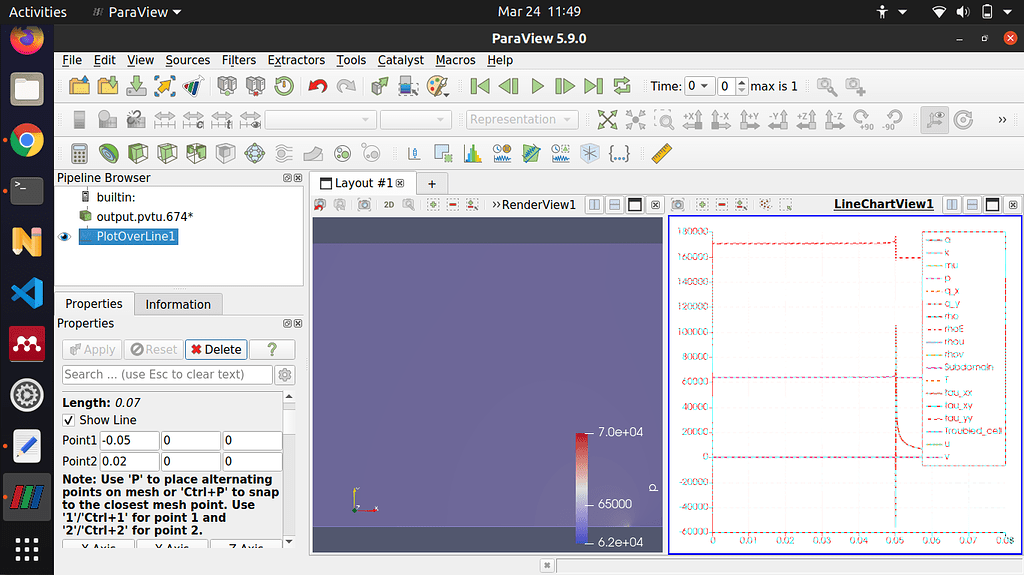Open the coloring array dropdown
Image resolution: width=1024 pixels, height=575 pixels.
tap(320, 120)
